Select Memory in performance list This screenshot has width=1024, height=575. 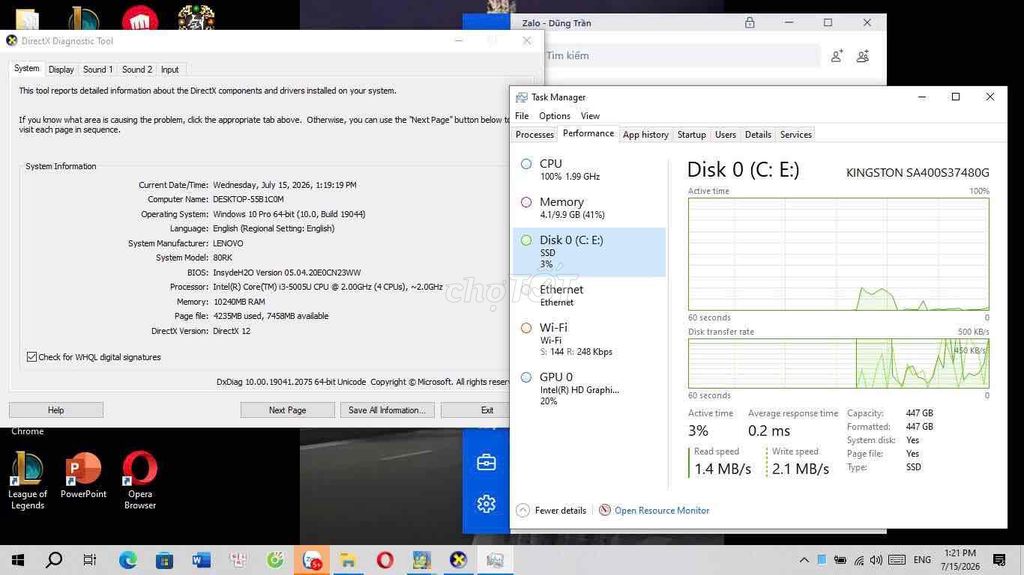click(589, 208)
